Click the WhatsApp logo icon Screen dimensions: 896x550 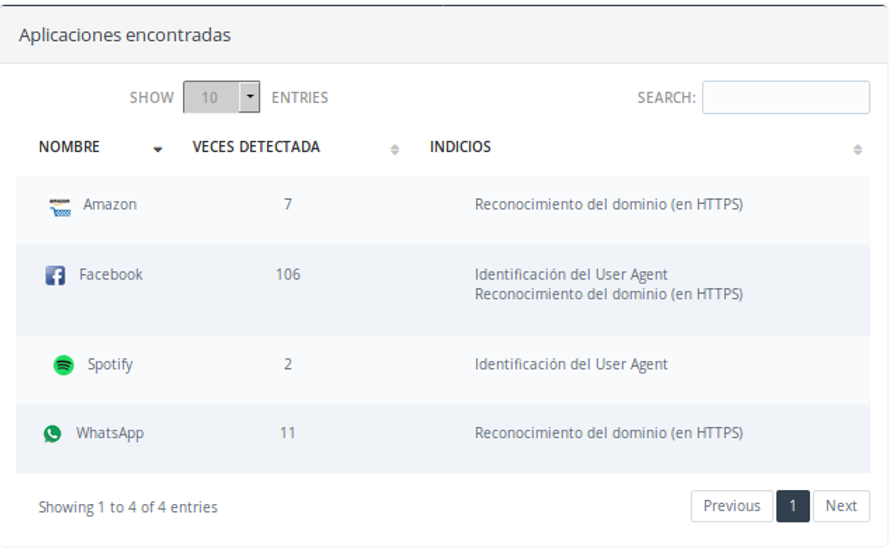coord(52,434)
